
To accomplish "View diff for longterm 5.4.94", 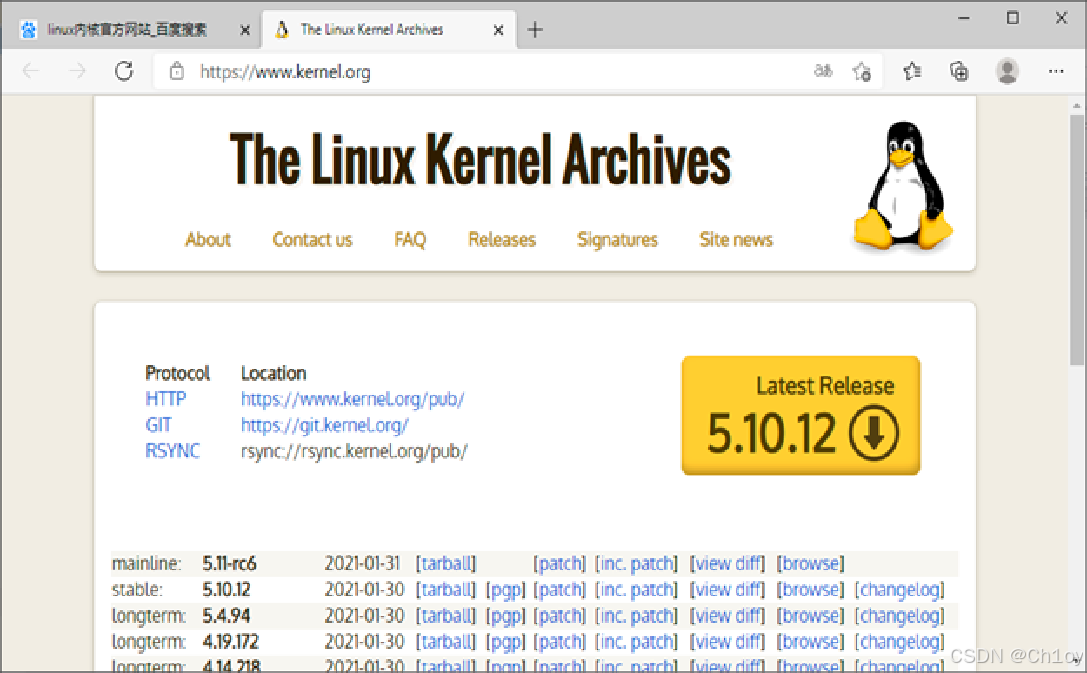I will (727, 615).
